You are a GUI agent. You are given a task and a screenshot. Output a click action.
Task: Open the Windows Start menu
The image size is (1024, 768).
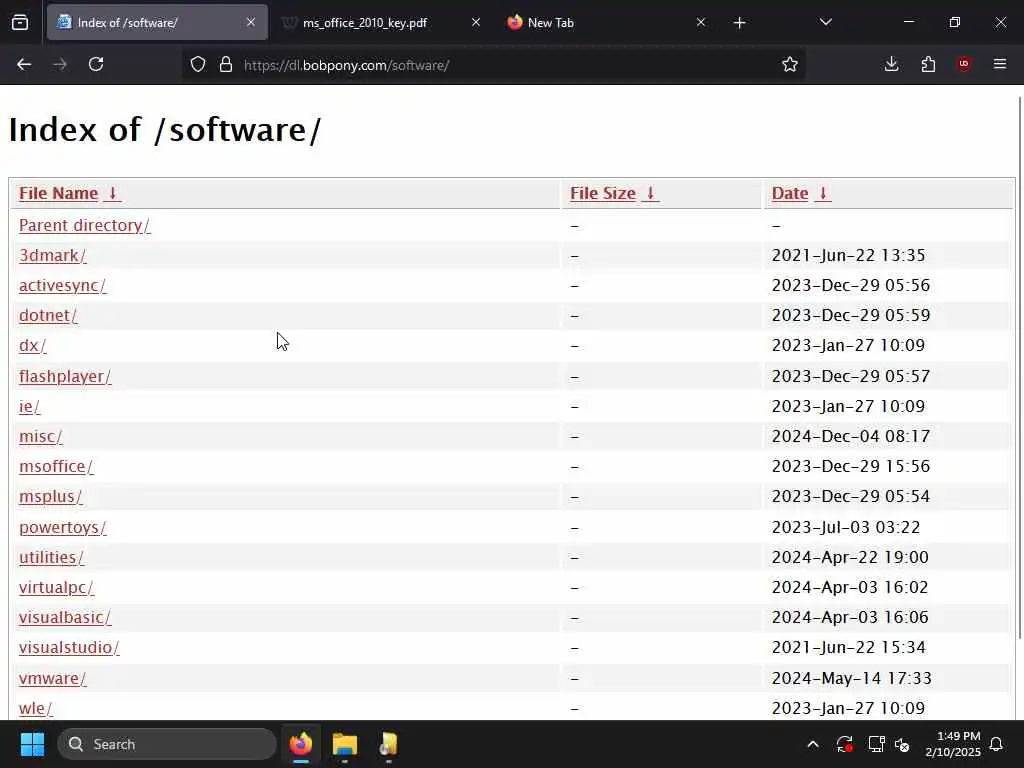[32, 744]
